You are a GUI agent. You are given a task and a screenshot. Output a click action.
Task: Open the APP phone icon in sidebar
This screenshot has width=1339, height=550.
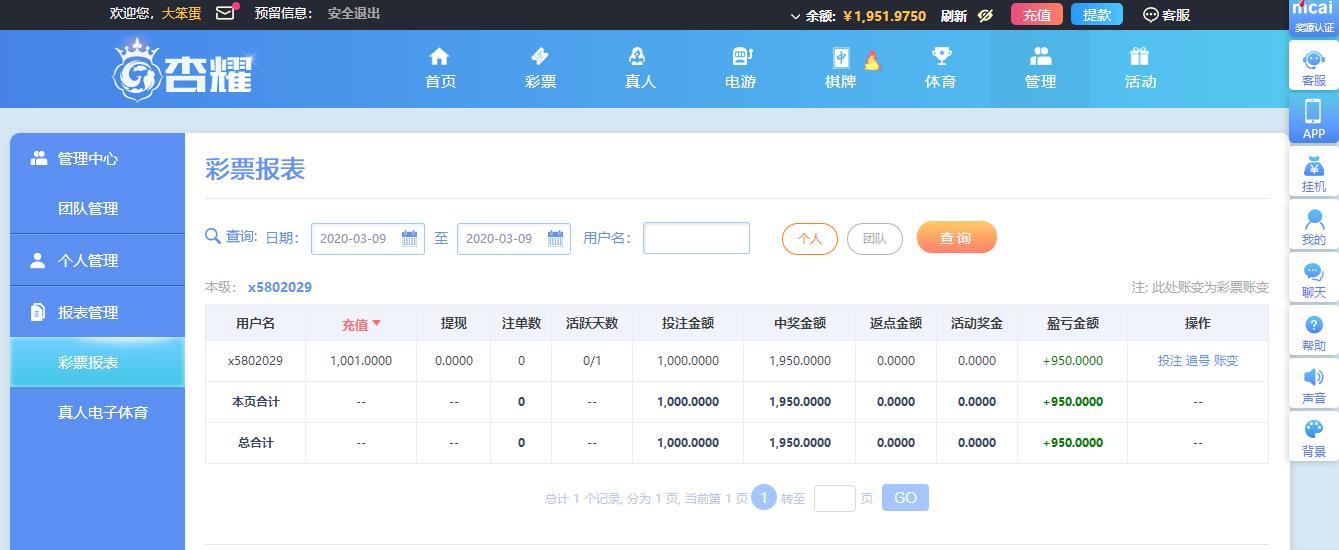point(1314,119)
